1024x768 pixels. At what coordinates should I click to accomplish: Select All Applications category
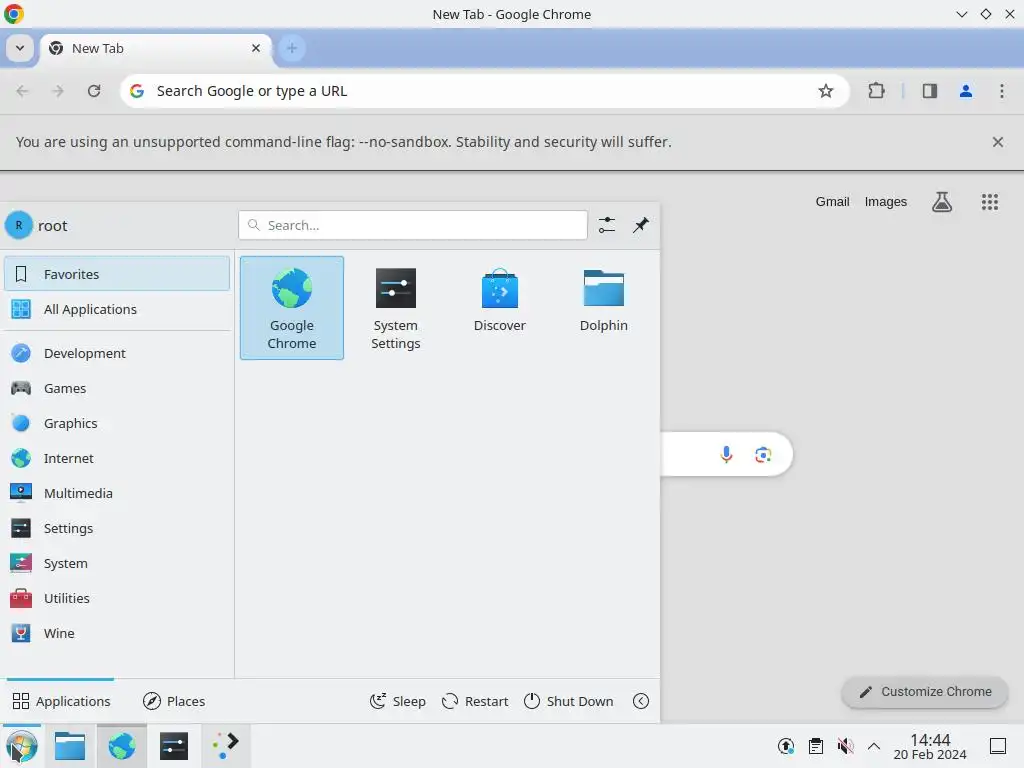[117, 309]
